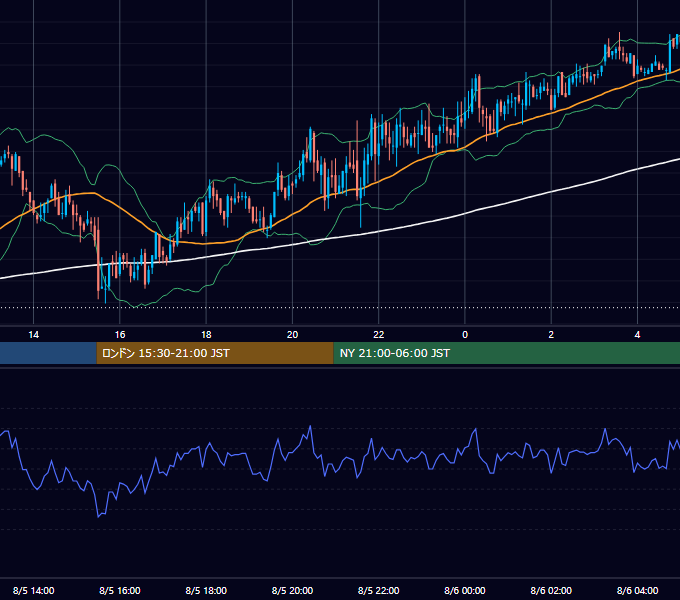
Task: Click the NY 21:00-06:00 JST session bar
Action: coord(507,353)
